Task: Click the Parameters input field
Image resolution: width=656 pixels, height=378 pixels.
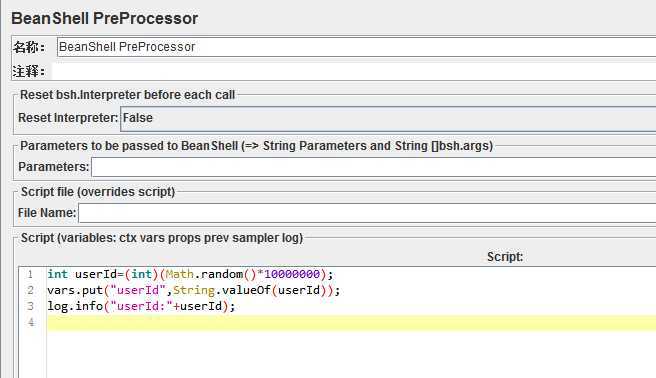Action: click(x=373, y=167)
